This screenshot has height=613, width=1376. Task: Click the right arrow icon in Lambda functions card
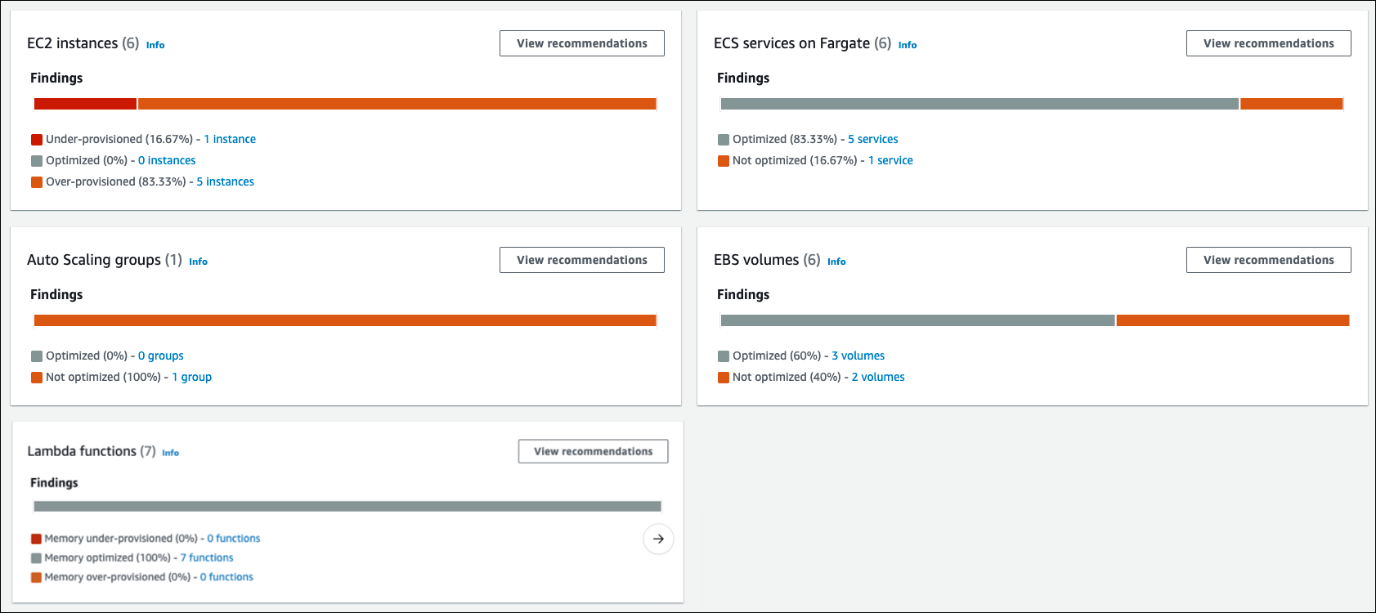click(x=658, y=540)
